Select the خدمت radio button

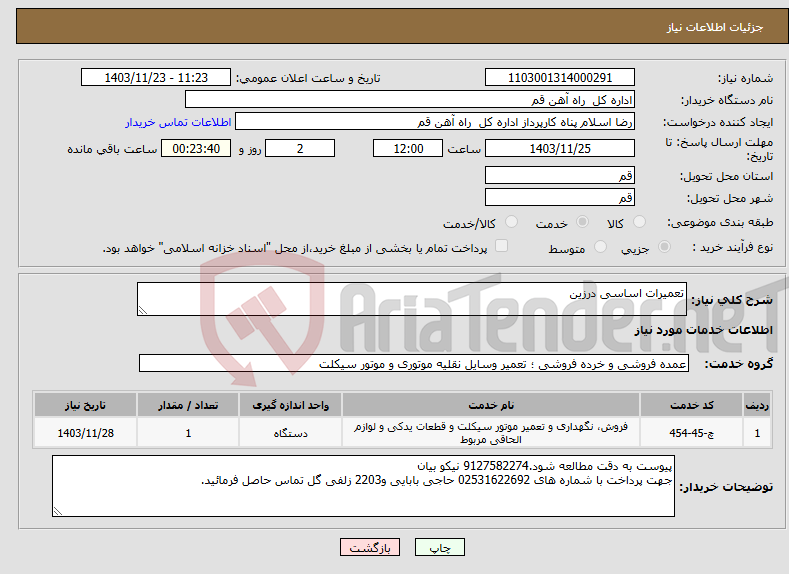[582, 222]
